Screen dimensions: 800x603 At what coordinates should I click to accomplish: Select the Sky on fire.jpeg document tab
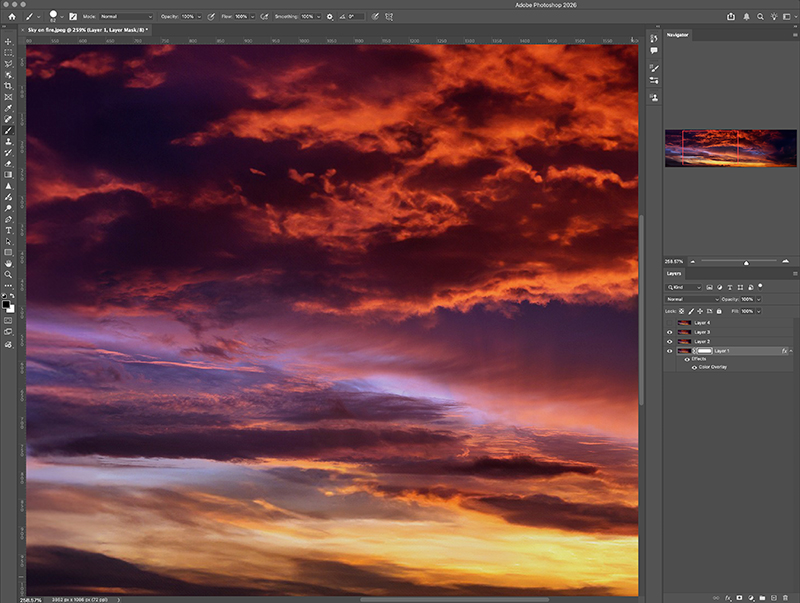pos(88,31)
